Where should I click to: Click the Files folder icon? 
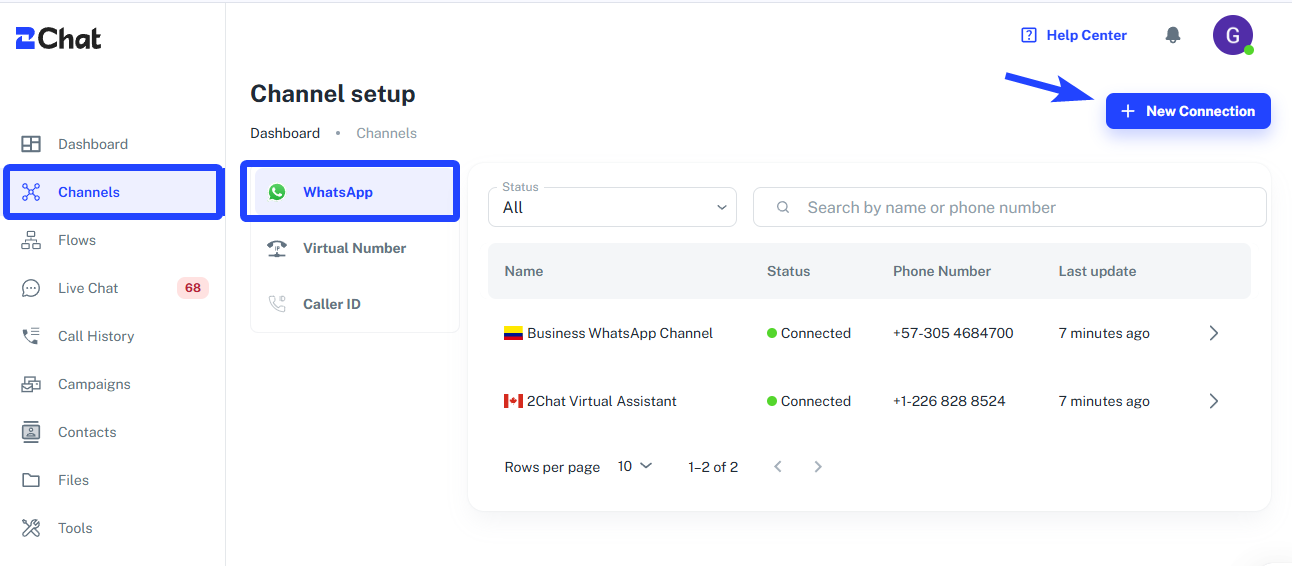tap(31, 480)
